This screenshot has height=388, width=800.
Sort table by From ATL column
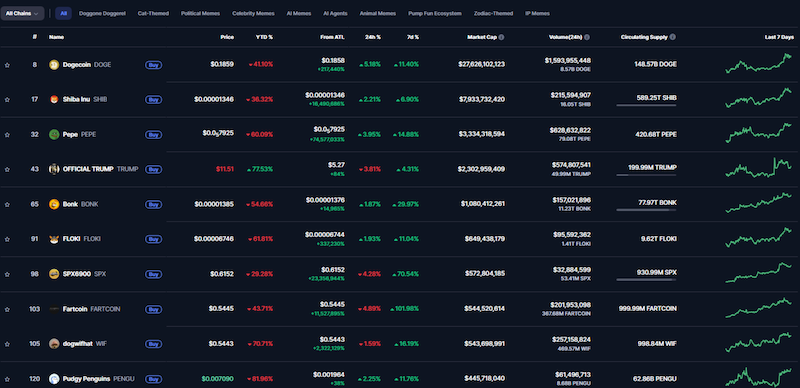(332, 37)
